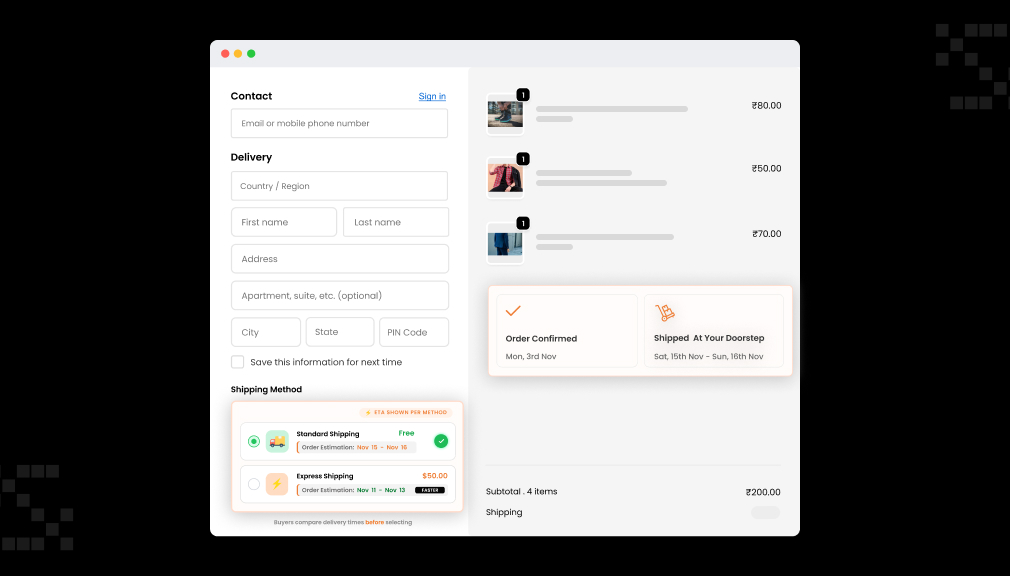The height and width of the screenshot is (576, 1010).
Task: Click the quantity badge on the ₹70.00 item
Action: point(523,223)
